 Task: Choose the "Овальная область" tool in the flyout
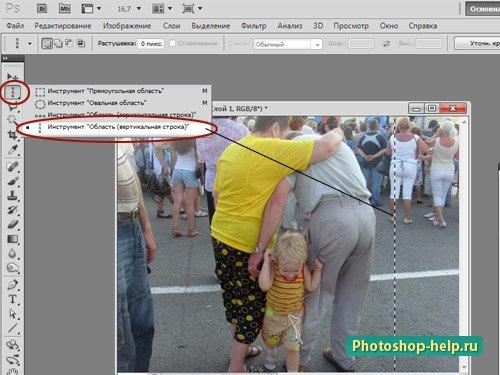(x=121, y=103)
